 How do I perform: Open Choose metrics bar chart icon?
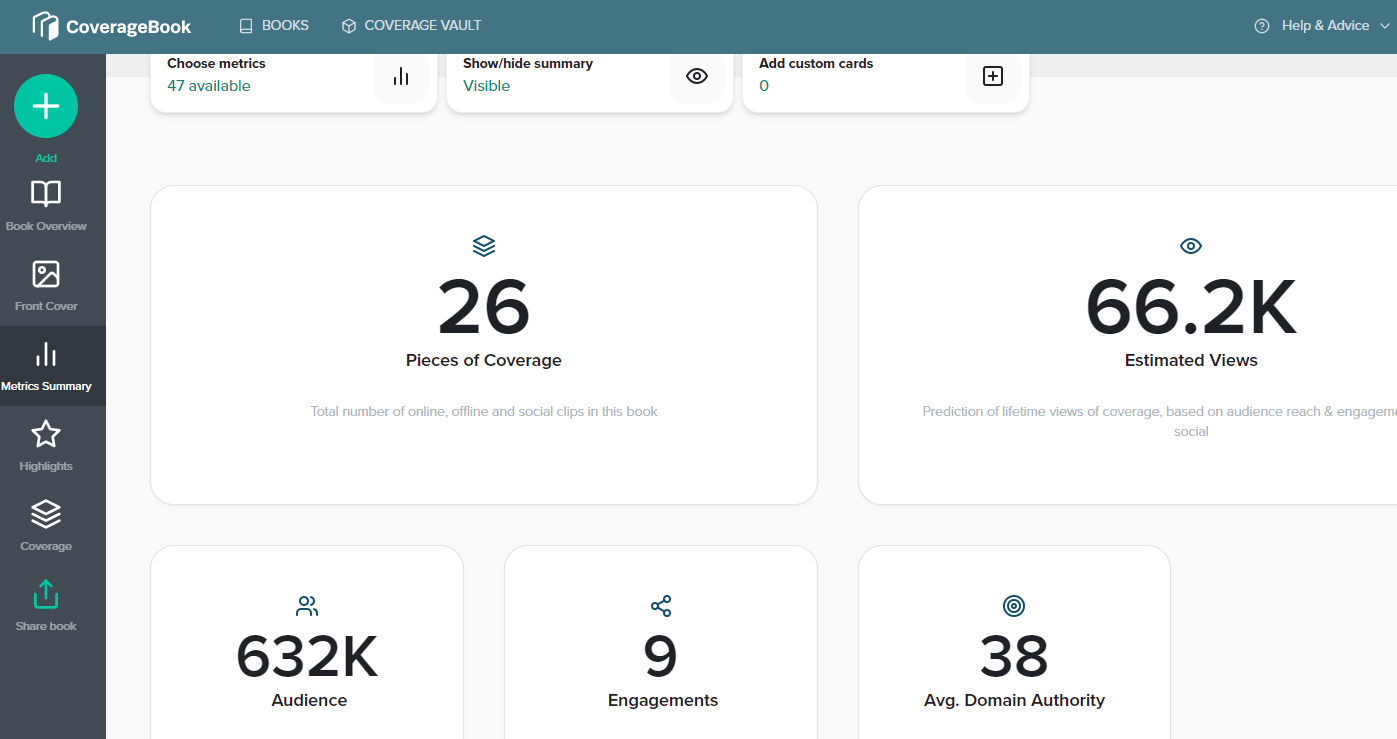click(401, 76)
